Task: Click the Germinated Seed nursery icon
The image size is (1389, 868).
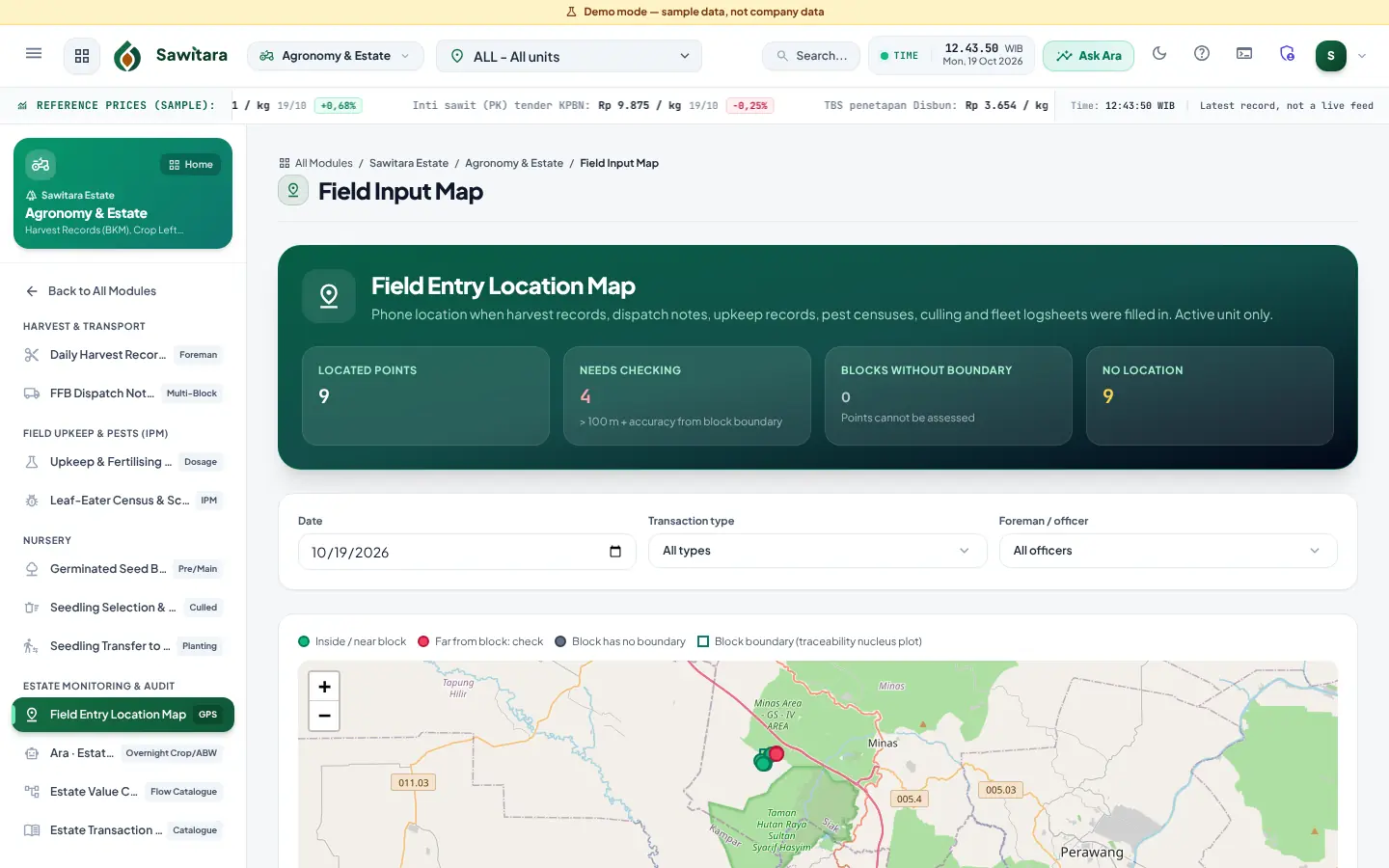Action: (x=32, y=569)
